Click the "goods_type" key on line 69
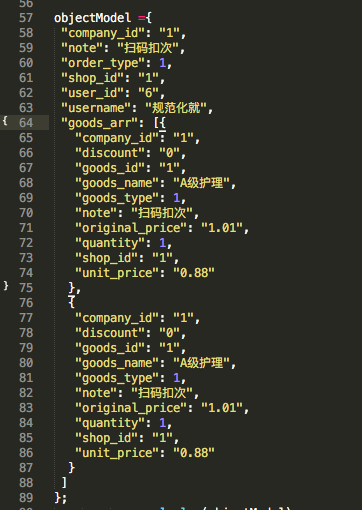Viewport: 362px width, 510px height. (117, 198)
